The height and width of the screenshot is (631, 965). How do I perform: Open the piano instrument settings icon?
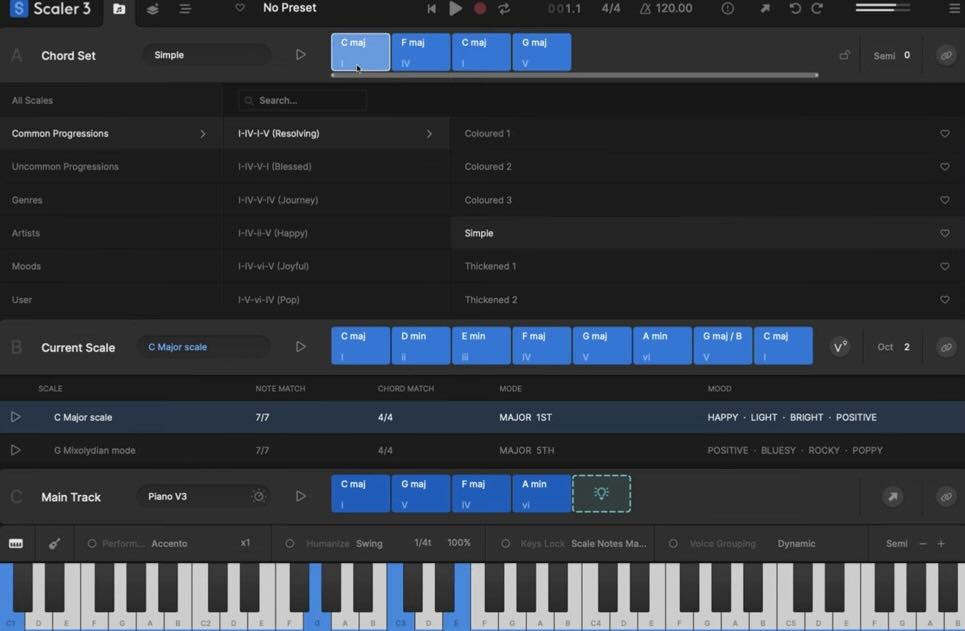(258, 497)
